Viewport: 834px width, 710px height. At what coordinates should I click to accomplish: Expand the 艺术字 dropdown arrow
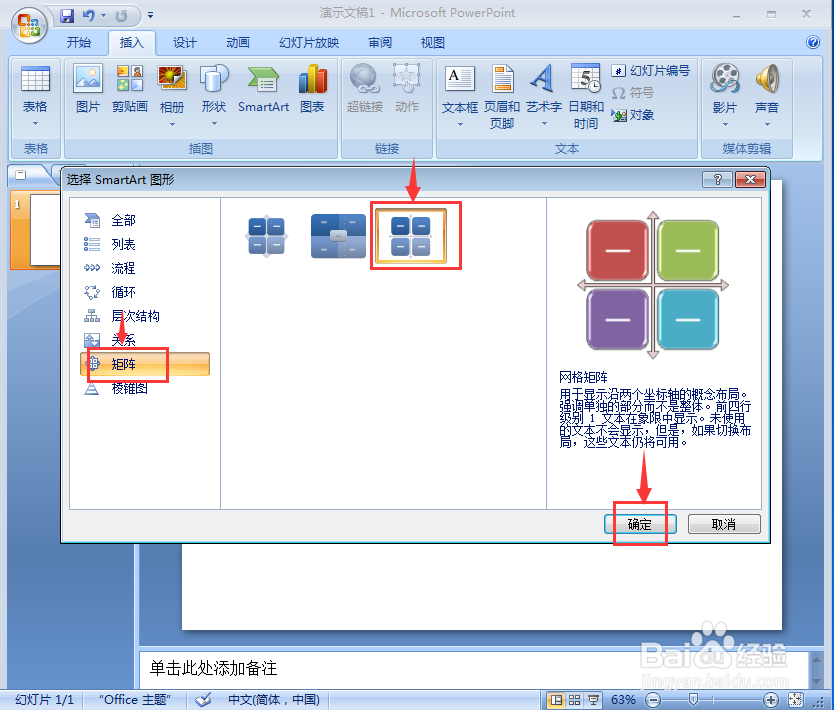544,124
